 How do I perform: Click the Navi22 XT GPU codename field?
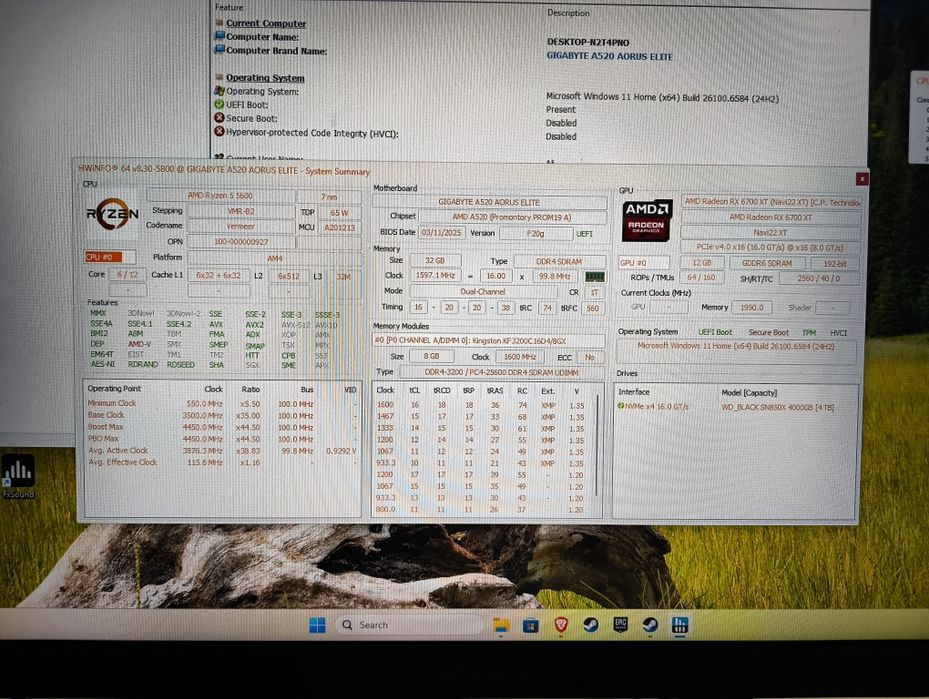click(x=770, y=233)
